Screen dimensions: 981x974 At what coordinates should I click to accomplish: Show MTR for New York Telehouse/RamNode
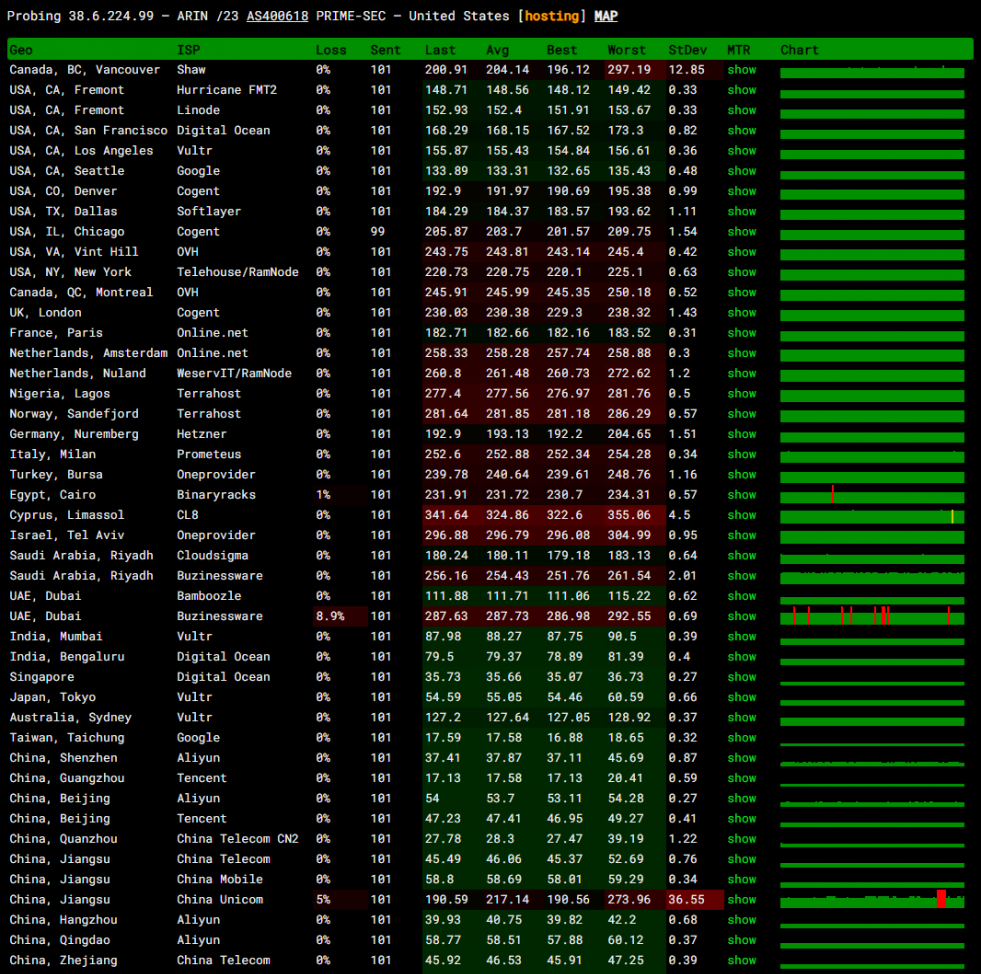(741, 272)
